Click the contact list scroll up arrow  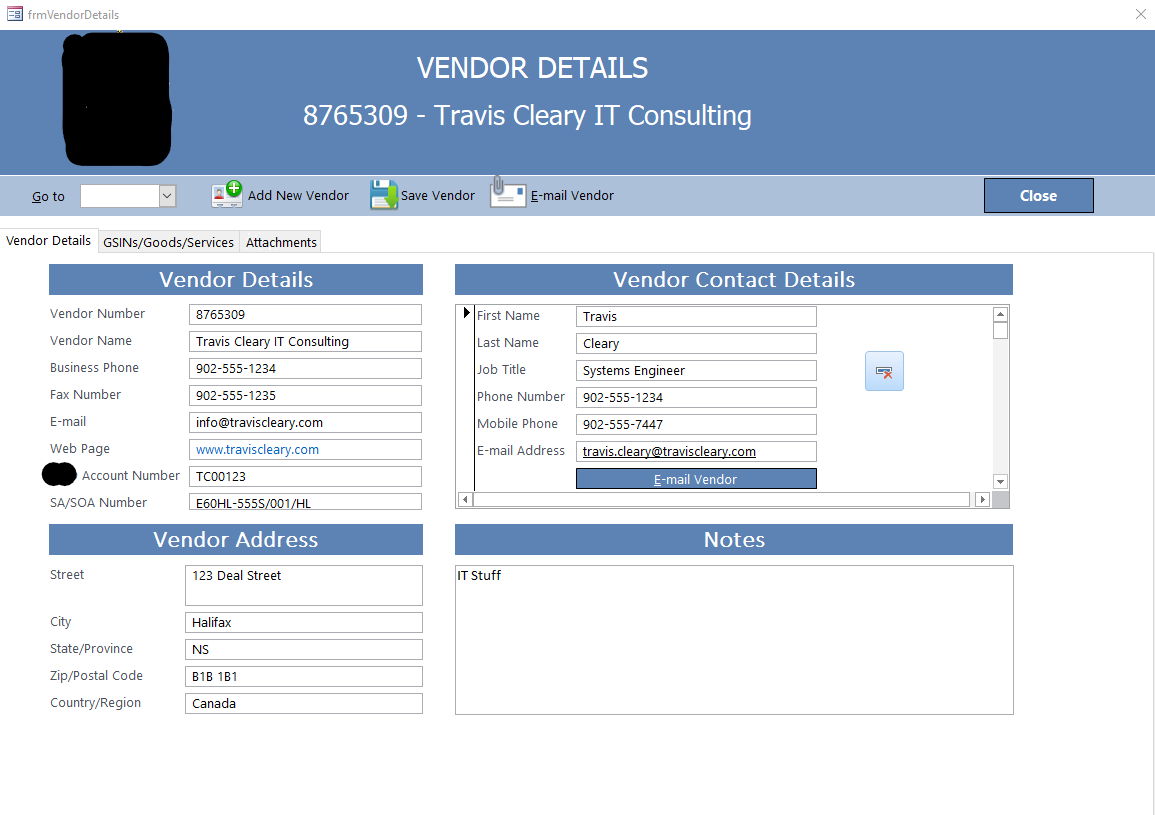click(1000, 314)
